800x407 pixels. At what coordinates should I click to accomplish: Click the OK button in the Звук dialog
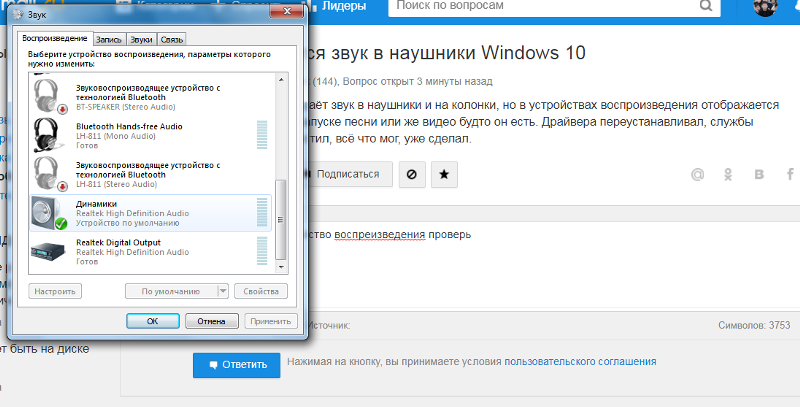pyautogui.click(x=153, y=321)
